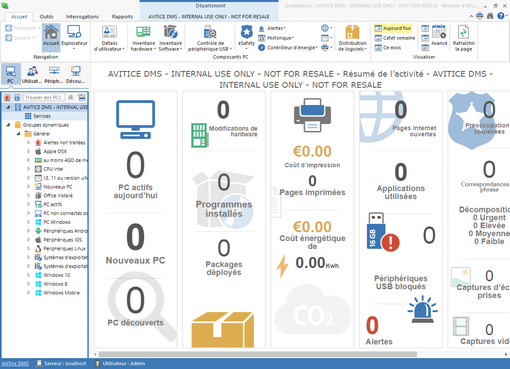This screenshot has height=369, width=510.
Task: Click scrollbar right arrow at bottom
Action: (506, 354)
